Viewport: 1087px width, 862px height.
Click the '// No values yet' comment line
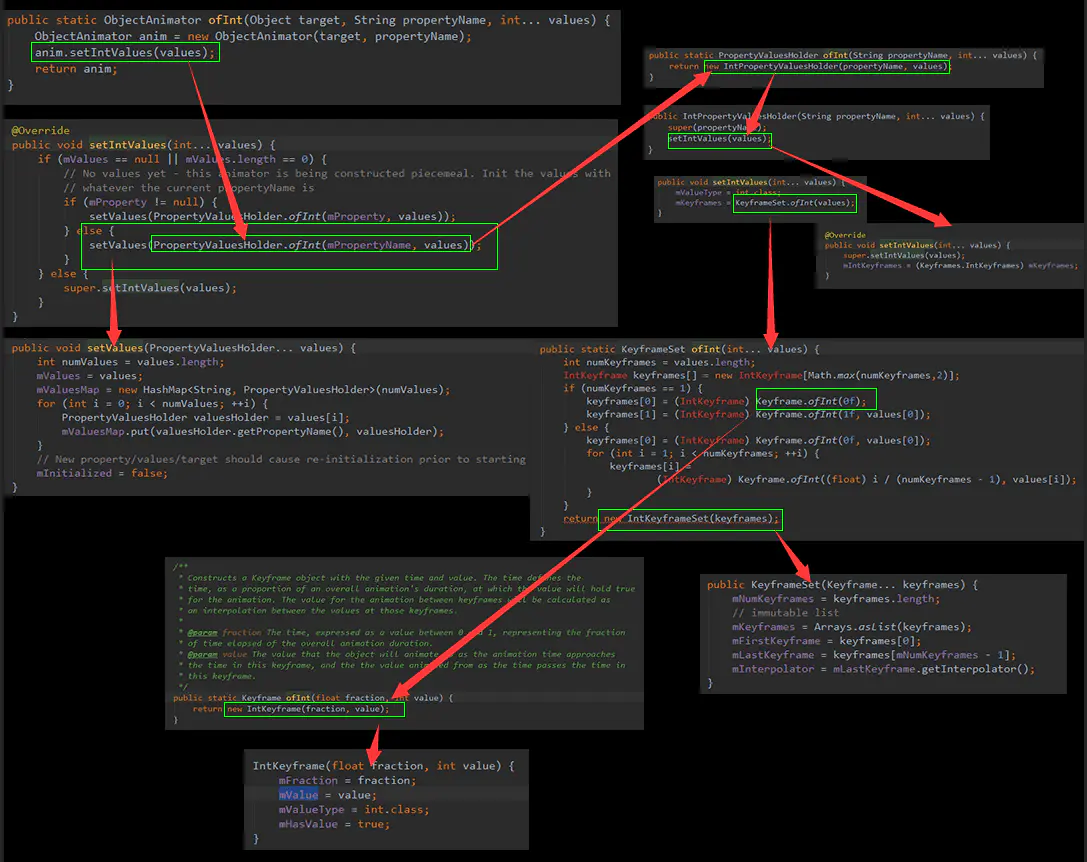click(337, 174)
